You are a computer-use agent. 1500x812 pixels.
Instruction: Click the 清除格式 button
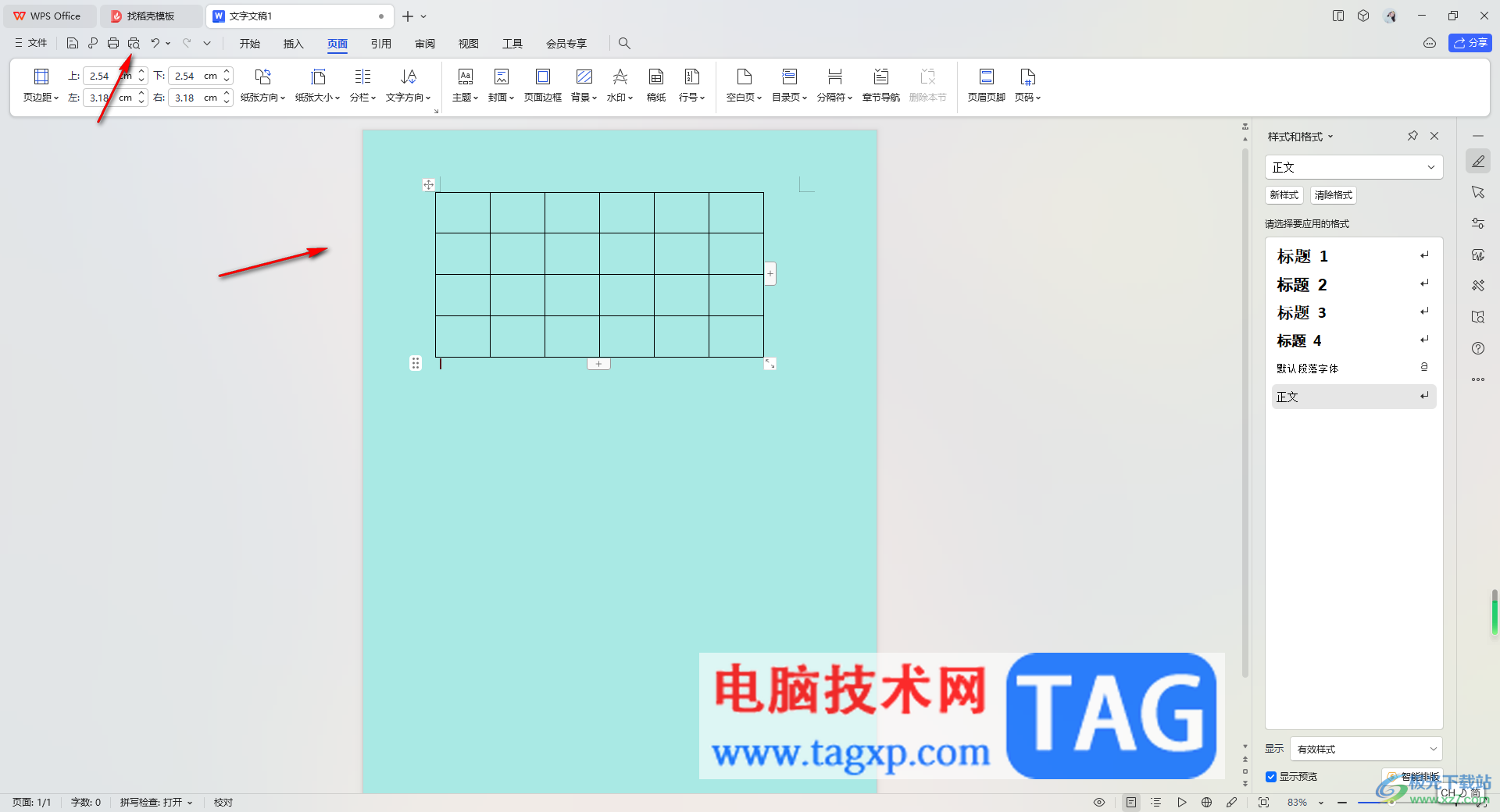click(1333, 195)
